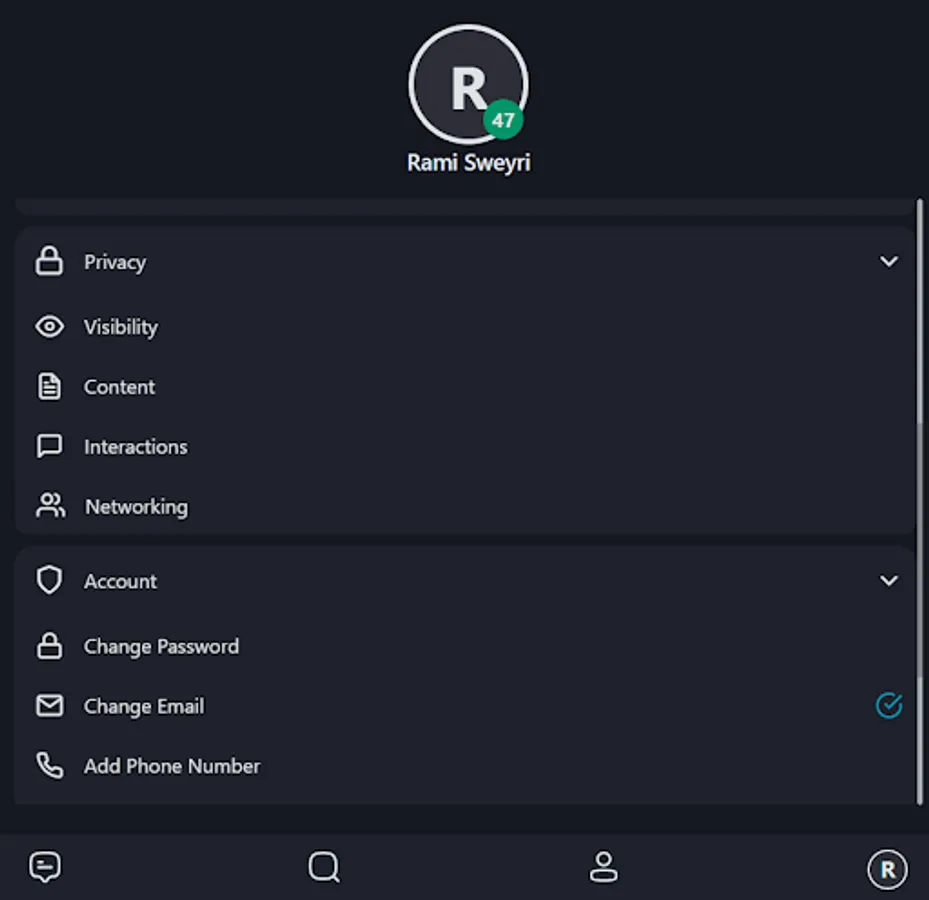Open the Visibility settings eye icon

pyautogui.click(x=50, y=327)
